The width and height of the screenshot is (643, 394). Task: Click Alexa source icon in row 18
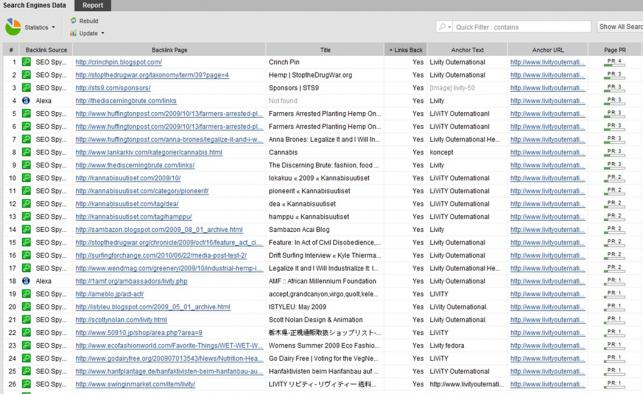[26, 281]
